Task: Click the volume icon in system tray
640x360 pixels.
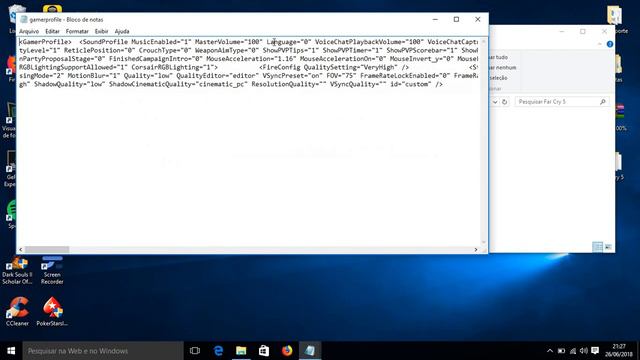Action: coord(584,351)
